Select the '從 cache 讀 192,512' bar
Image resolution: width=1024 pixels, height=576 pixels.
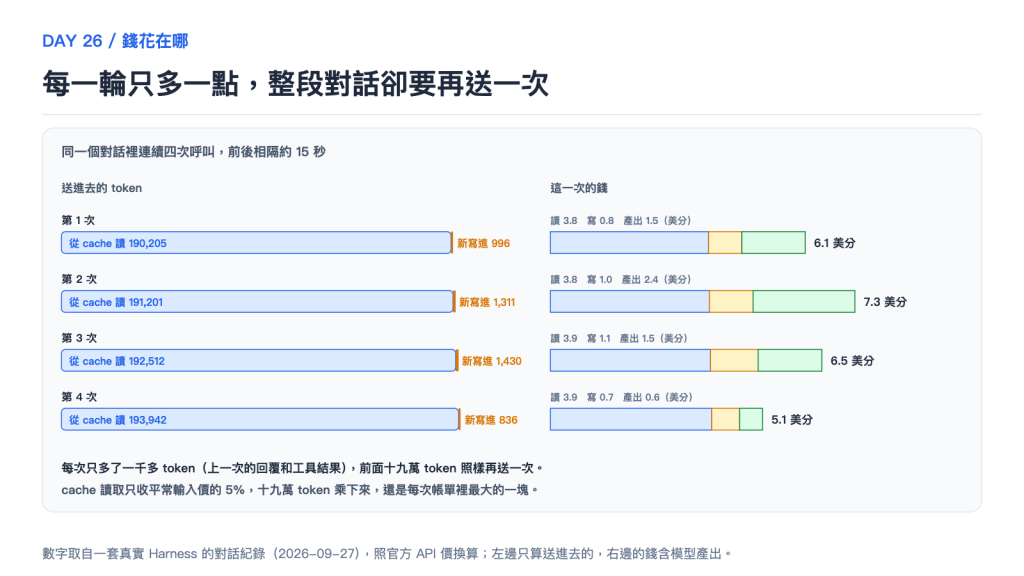(259, 360)
